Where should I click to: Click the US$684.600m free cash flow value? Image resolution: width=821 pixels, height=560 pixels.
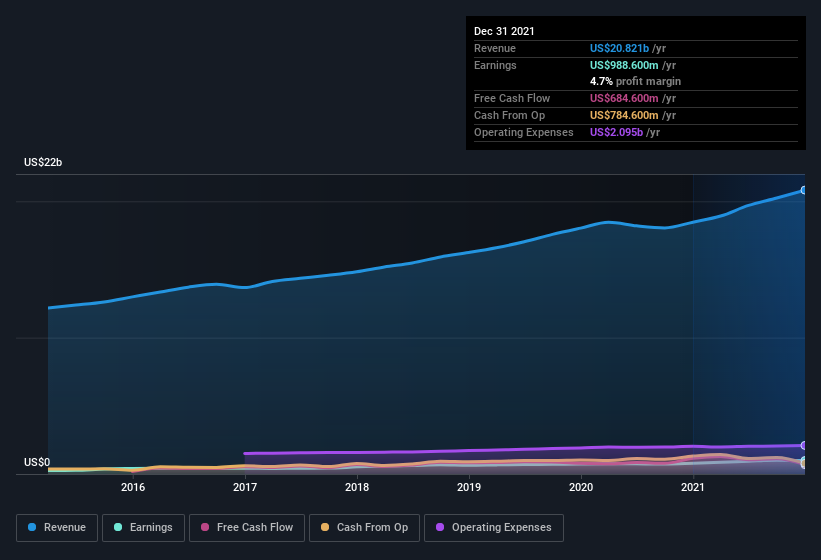(624, 98)
